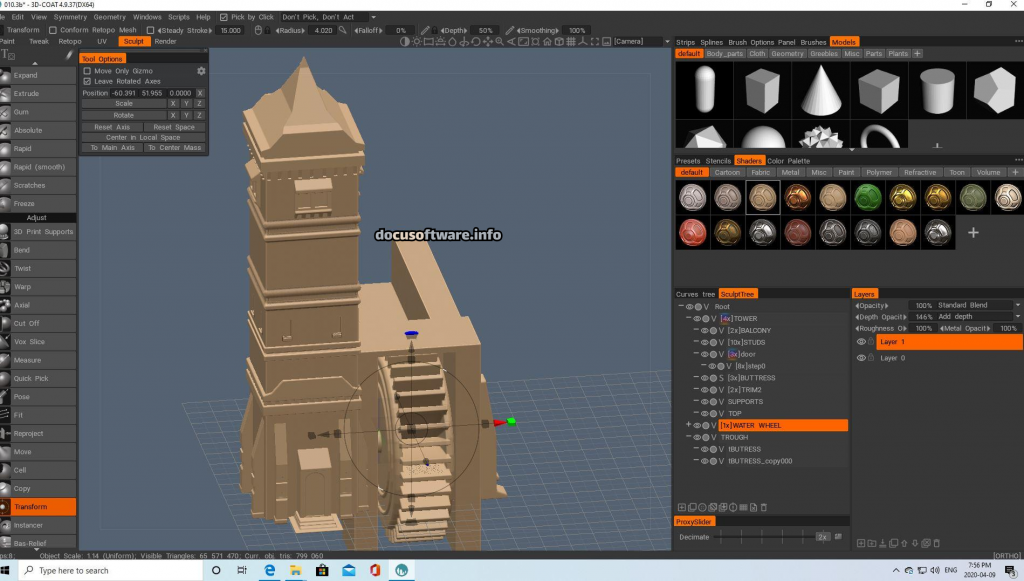Activate the Transform tool in sidebar

[38, 507]
